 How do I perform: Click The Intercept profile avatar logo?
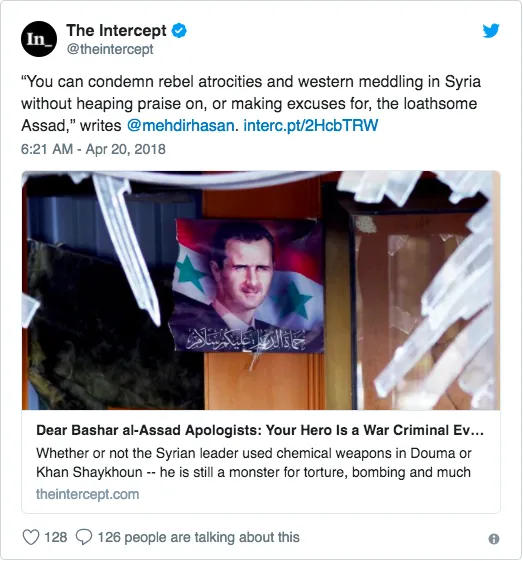point(39,39)
